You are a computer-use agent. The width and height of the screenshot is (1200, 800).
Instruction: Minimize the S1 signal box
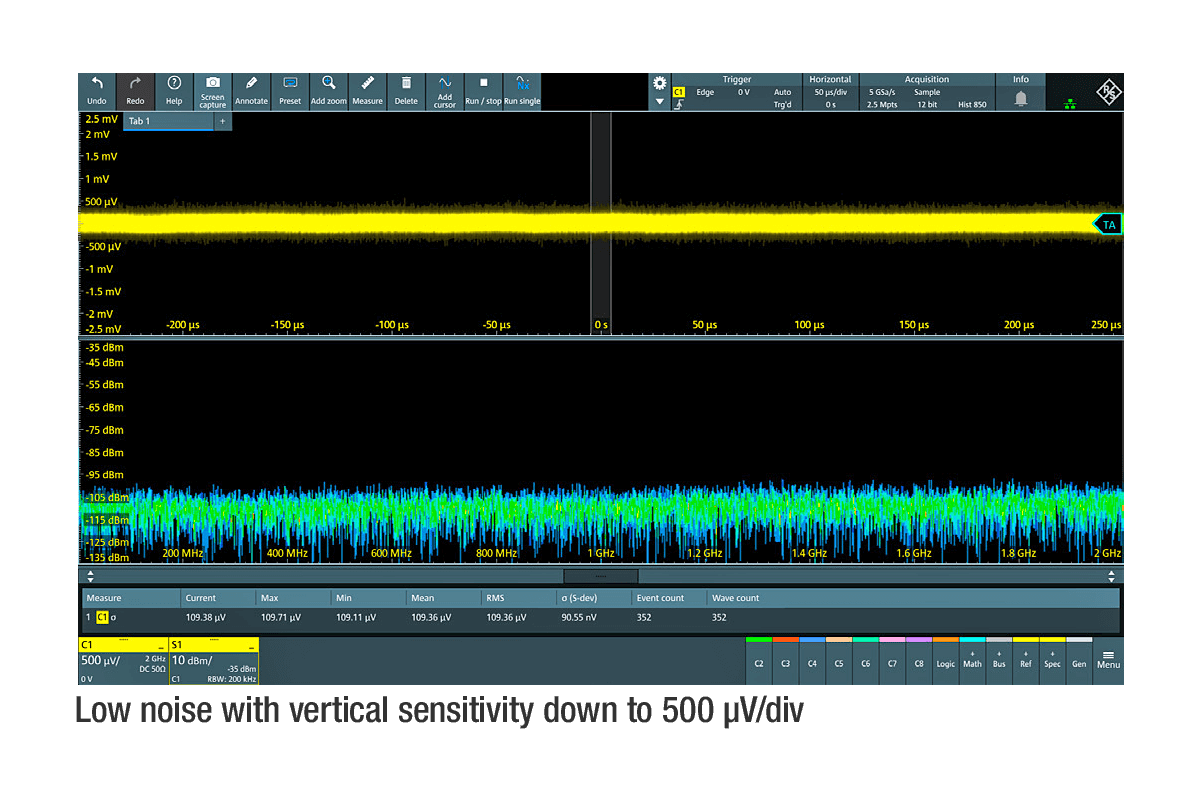tap(251, 646)
